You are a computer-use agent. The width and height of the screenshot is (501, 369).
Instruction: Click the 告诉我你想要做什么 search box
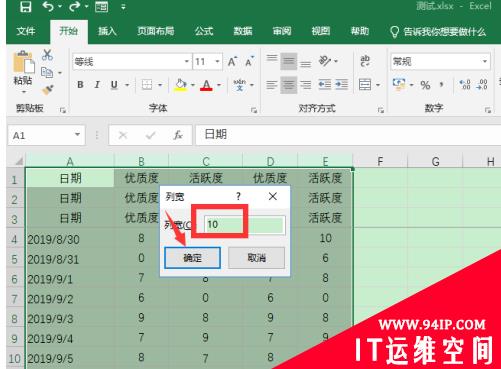point(438,32)
